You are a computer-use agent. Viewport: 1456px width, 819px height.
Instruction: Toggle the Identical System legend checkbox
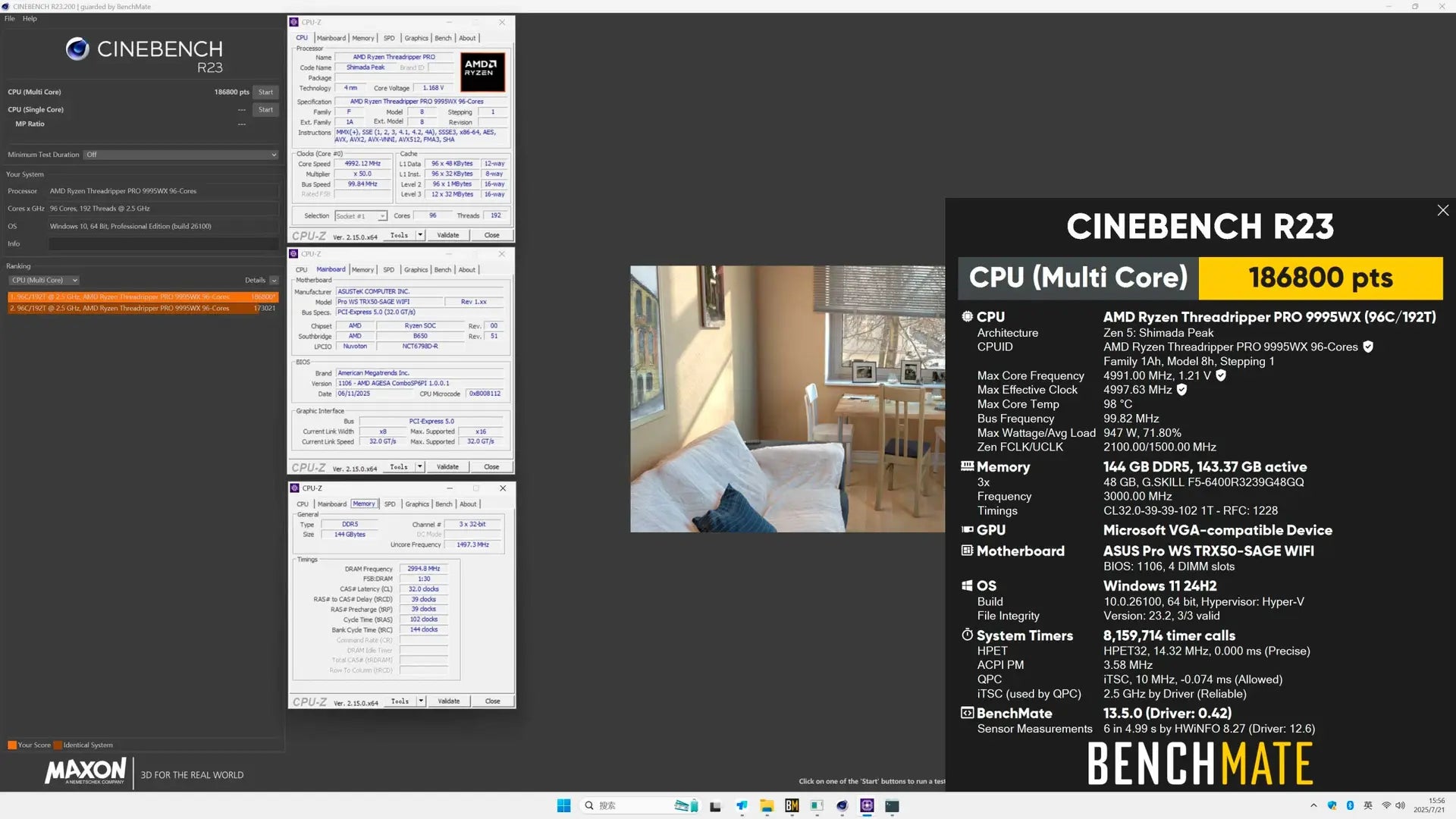coord(58,745)
